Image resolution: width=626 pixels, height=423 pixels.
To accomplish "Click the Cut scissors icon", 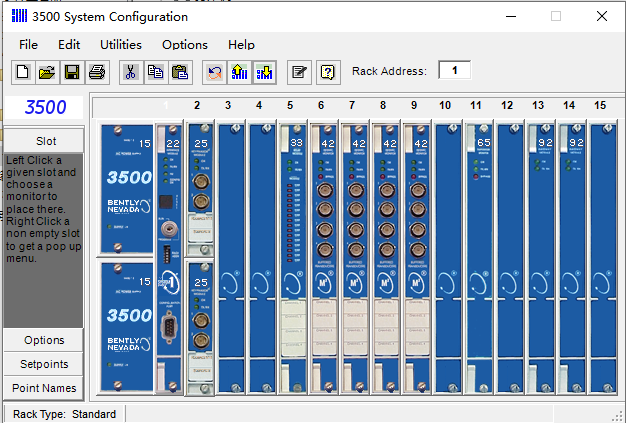I will (131, 71).
